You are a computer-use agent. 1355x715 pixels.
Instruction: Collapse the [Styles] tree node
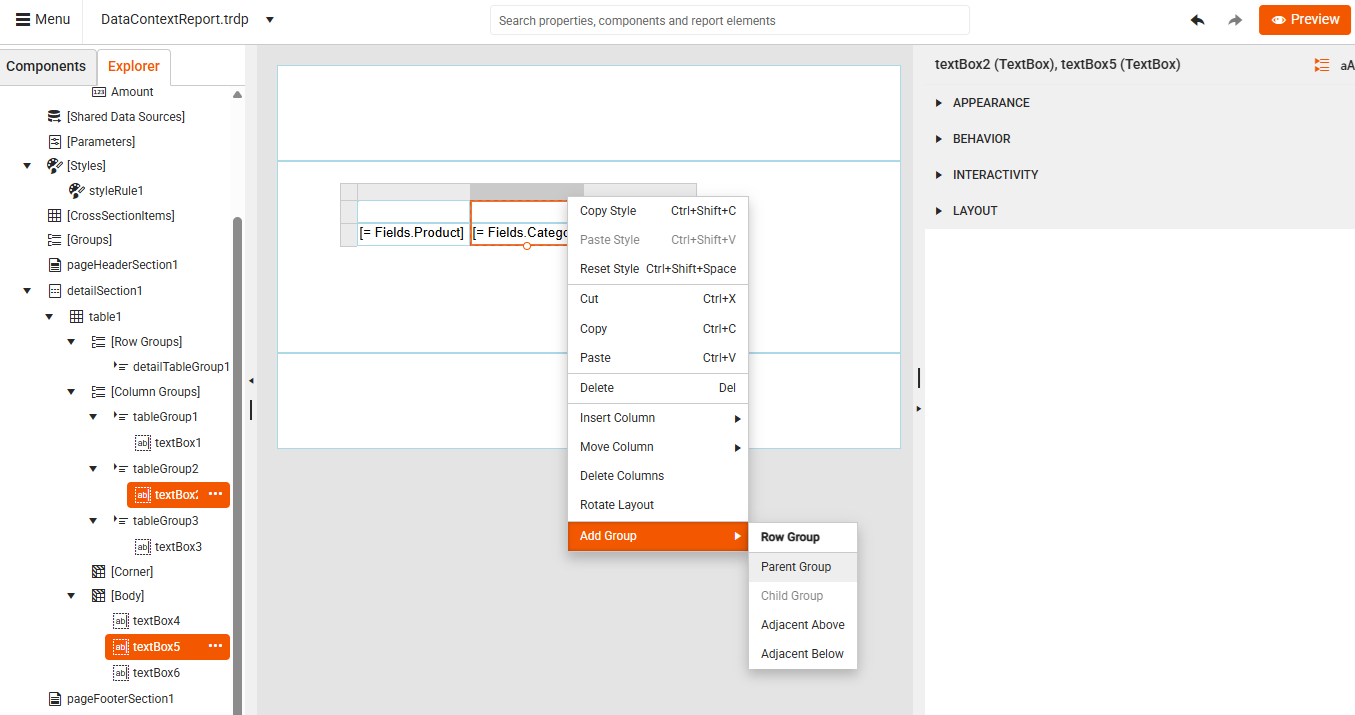[26, 165]
